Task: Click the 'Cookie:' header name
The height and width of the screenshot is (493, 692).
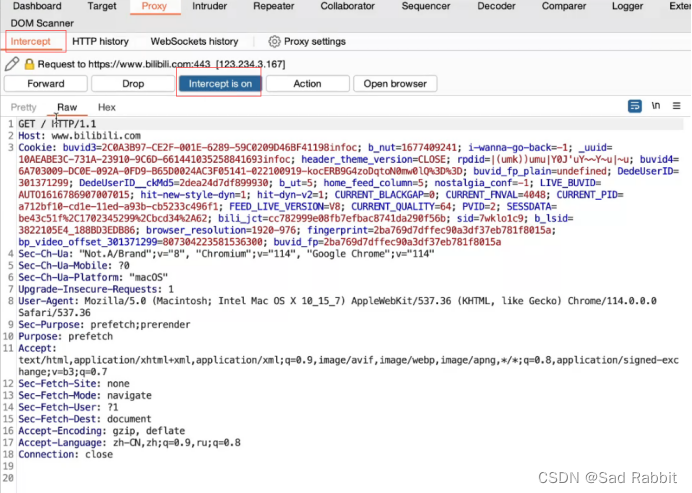Action: [x=38, y=148]
